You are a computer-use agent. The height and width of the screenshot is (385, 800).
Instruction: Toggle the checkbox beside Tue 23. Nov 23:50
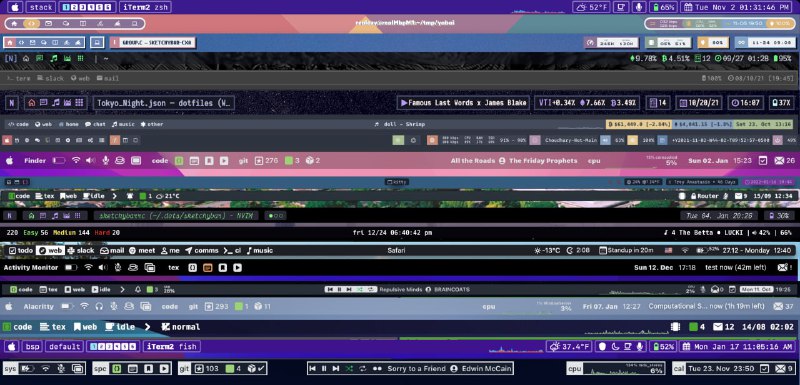pos(764,368)
